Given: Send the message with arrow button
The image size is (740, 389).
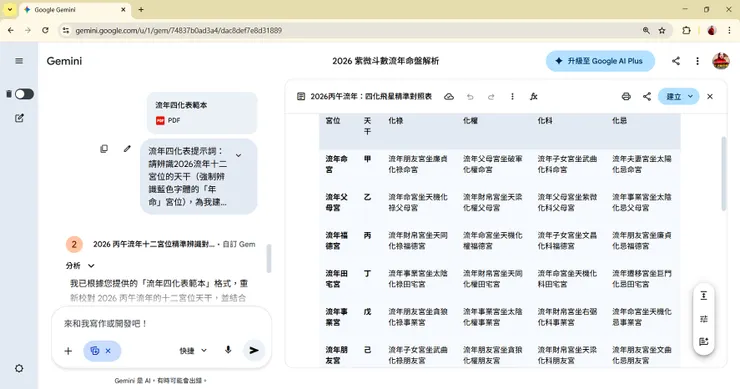Looking at the screenshot, I should pos(254,350).
